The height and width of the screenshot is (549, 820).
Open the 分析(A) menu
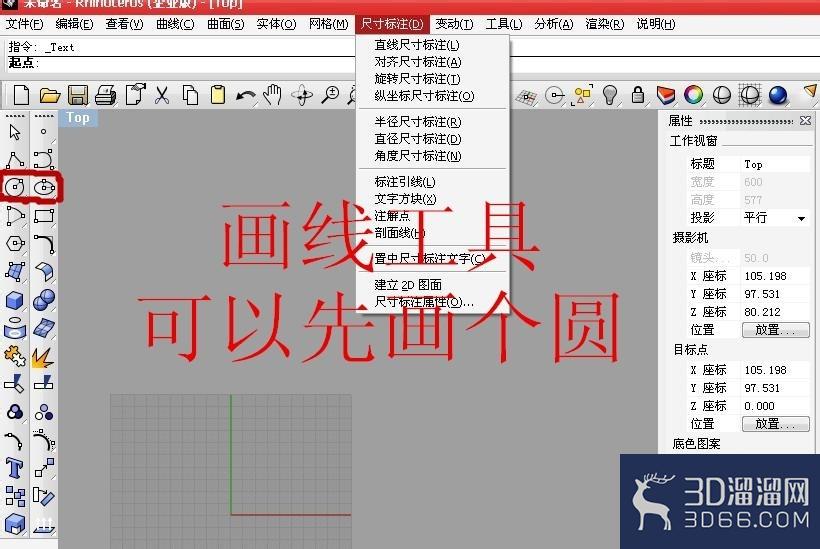click(554, 24)
